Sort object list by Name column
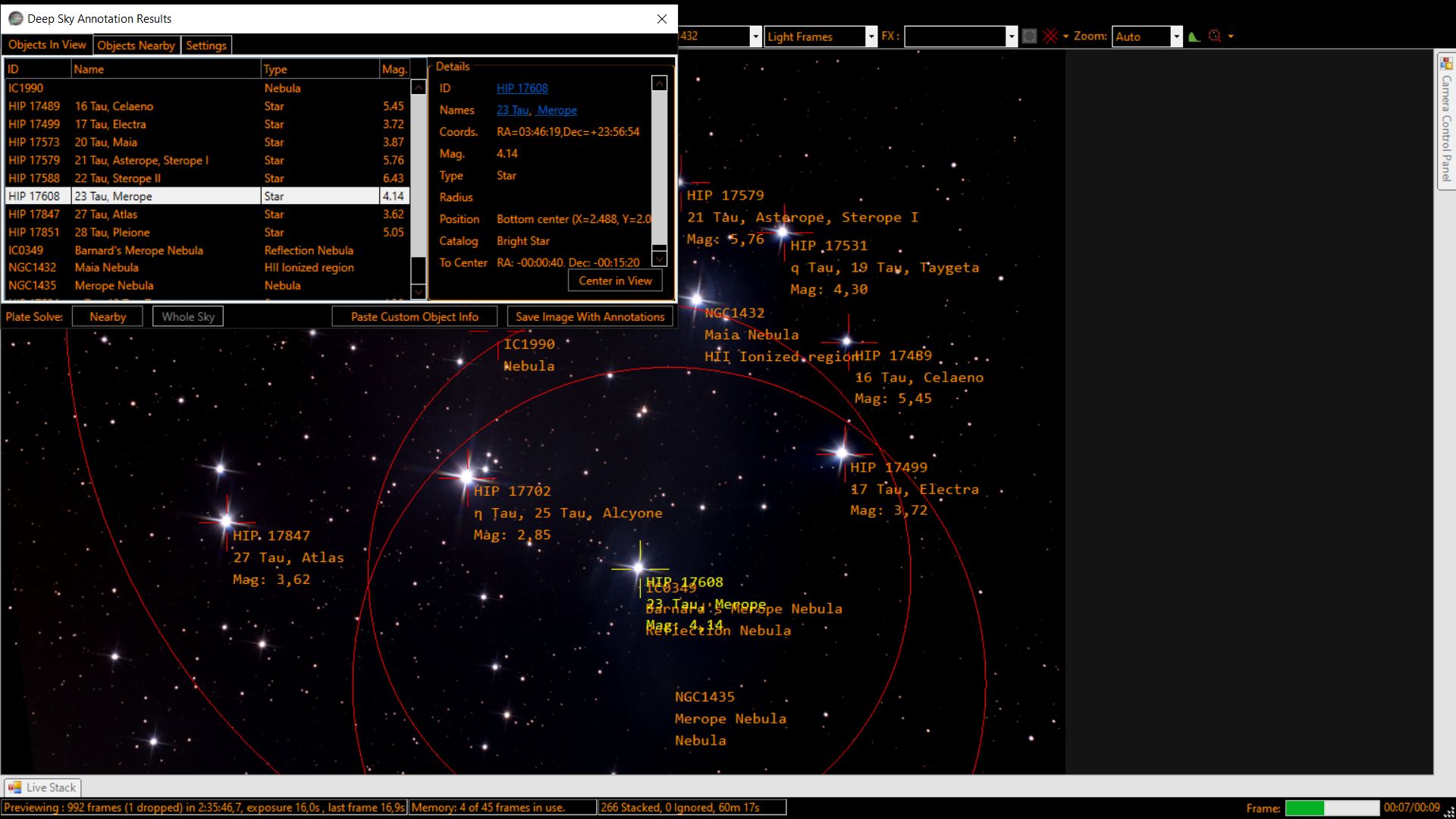The width and height of the screenshot is (1456, 819). 166,69
